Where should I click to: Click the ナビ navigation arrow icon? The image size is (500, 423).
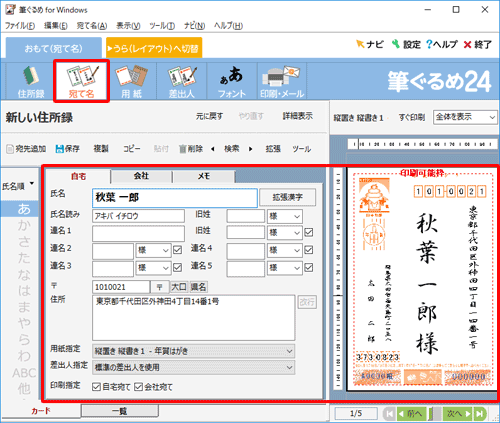[x=369, y=44]
